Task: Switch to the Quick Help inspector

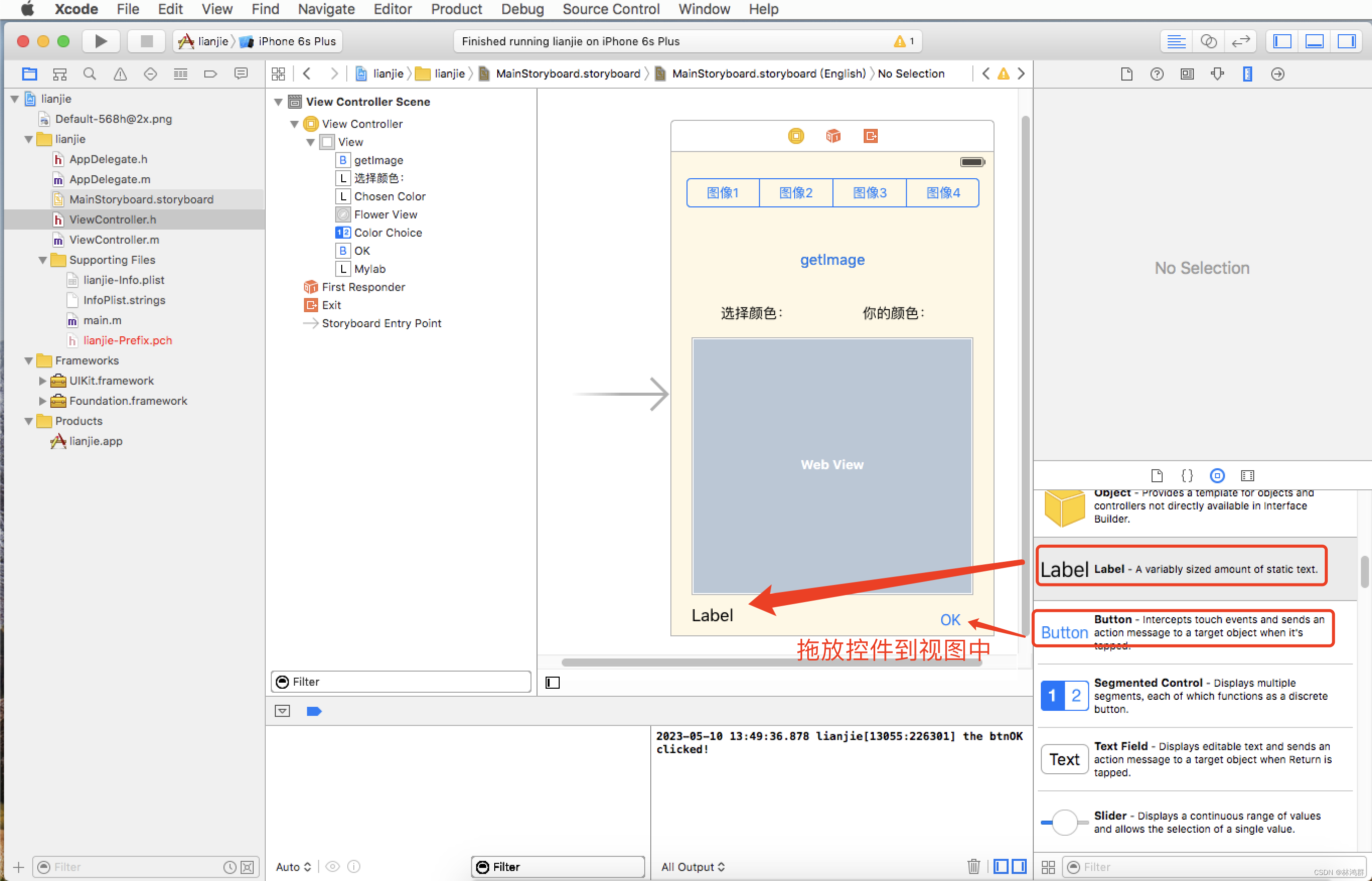Action: pos(1157,74)
